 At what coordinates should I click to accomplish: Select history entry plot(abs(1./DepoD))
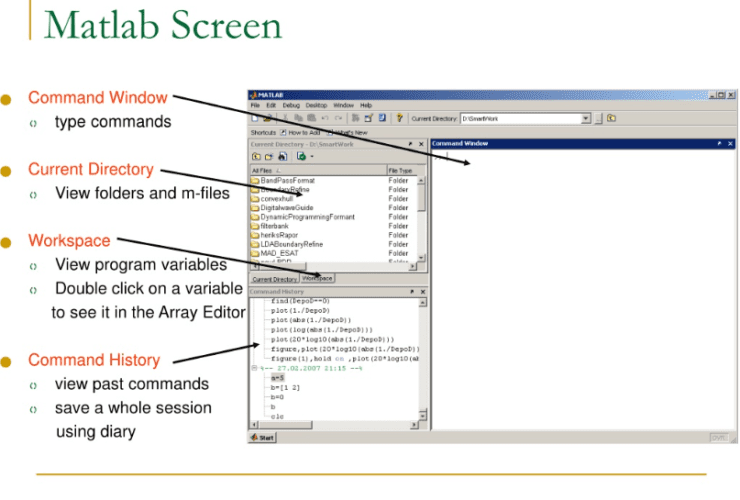[311, 320]
